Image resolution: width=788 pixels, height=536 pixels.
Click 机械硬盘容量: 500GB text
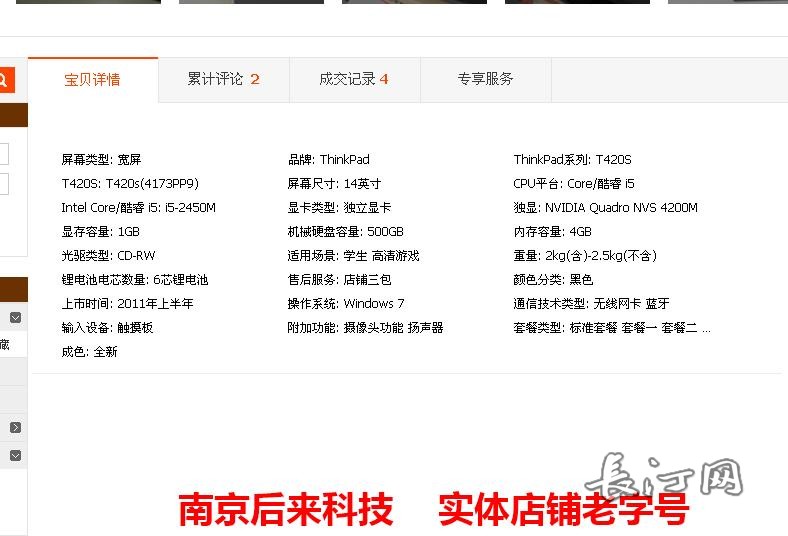click(x=345, y=232)
